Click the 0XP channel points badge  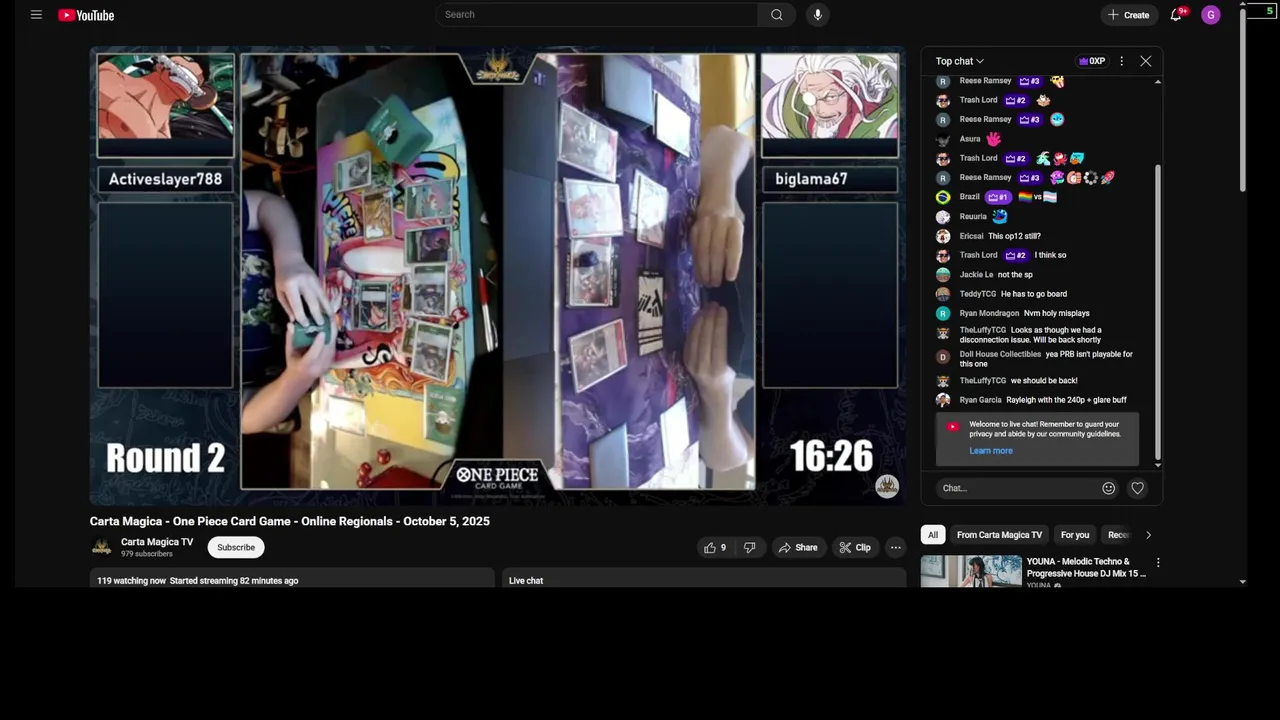coord(1091,61)
